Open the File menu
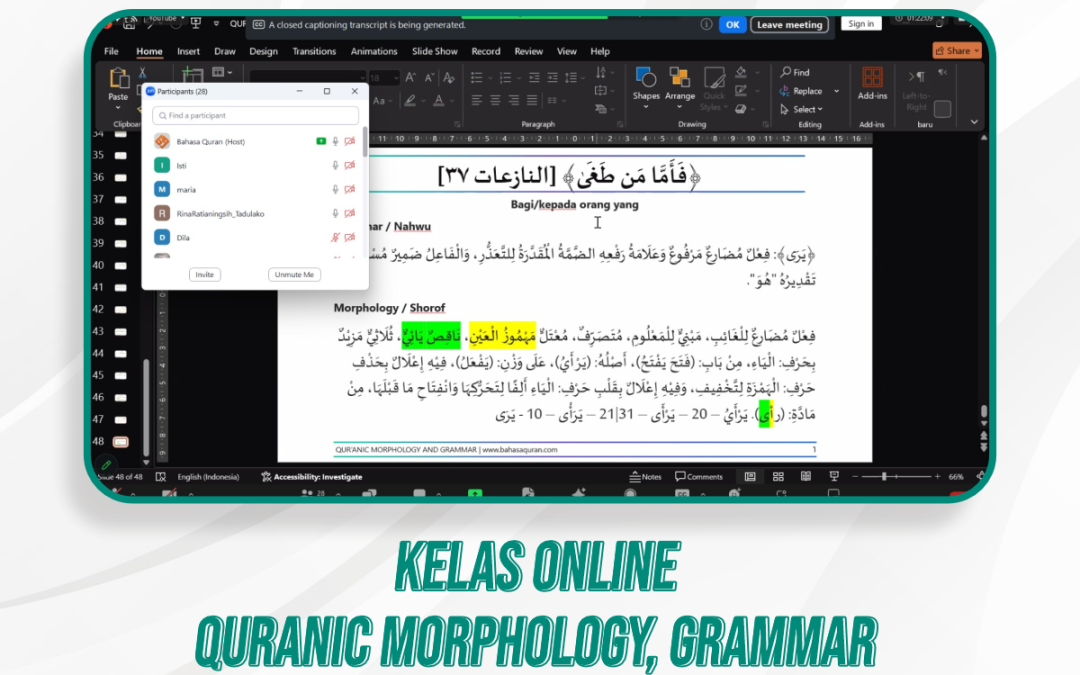 coord(111,51)
